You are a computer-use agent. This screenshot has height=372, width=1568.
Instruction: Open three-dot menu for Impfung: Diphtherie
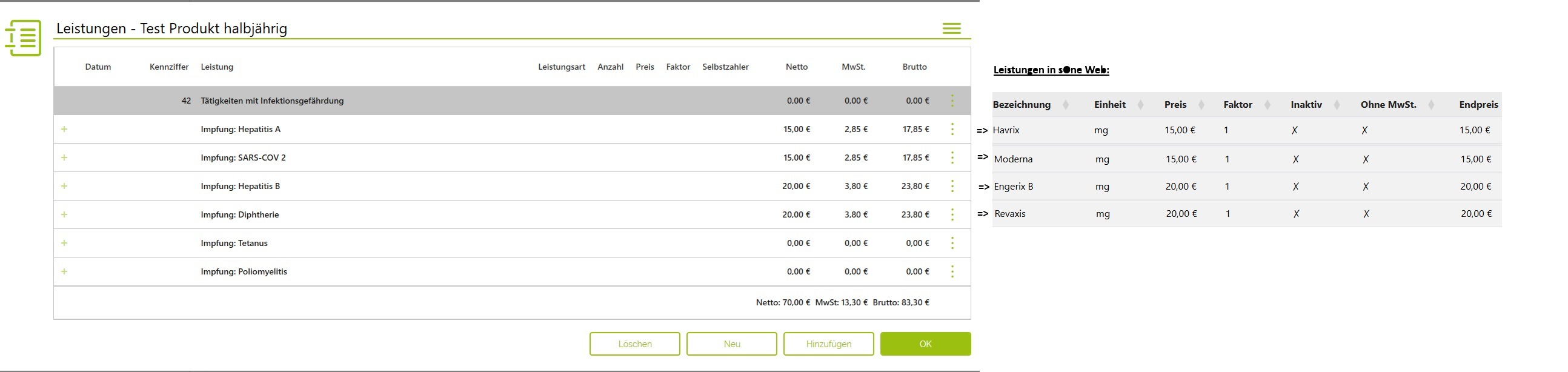pos(952,214)
